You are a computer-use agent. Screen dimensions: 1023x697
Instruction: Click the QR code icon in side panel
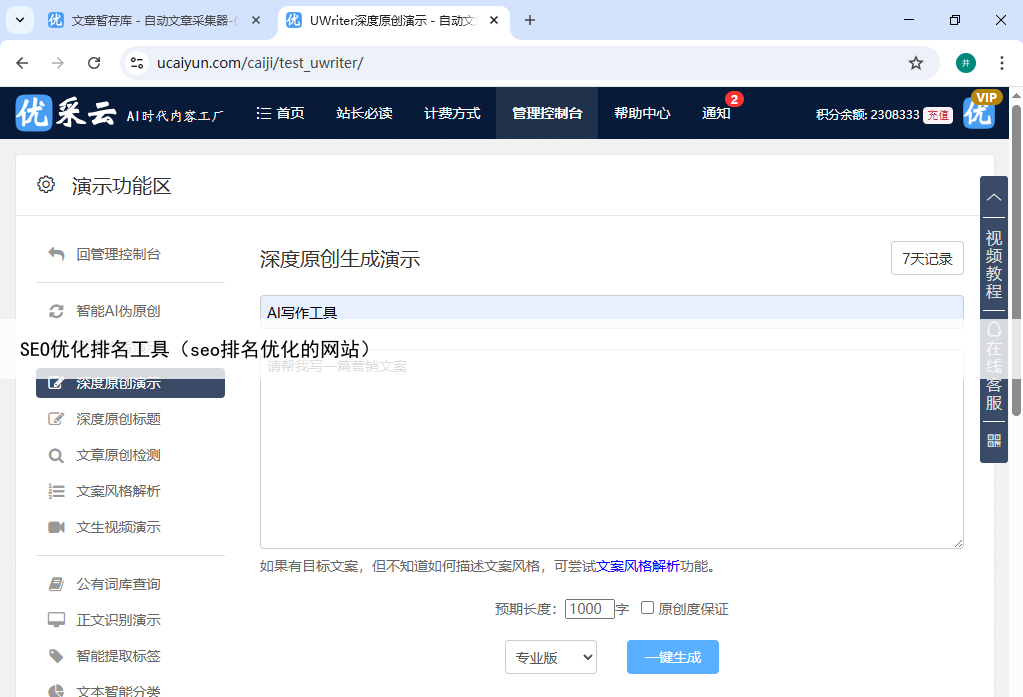(994, 440)
